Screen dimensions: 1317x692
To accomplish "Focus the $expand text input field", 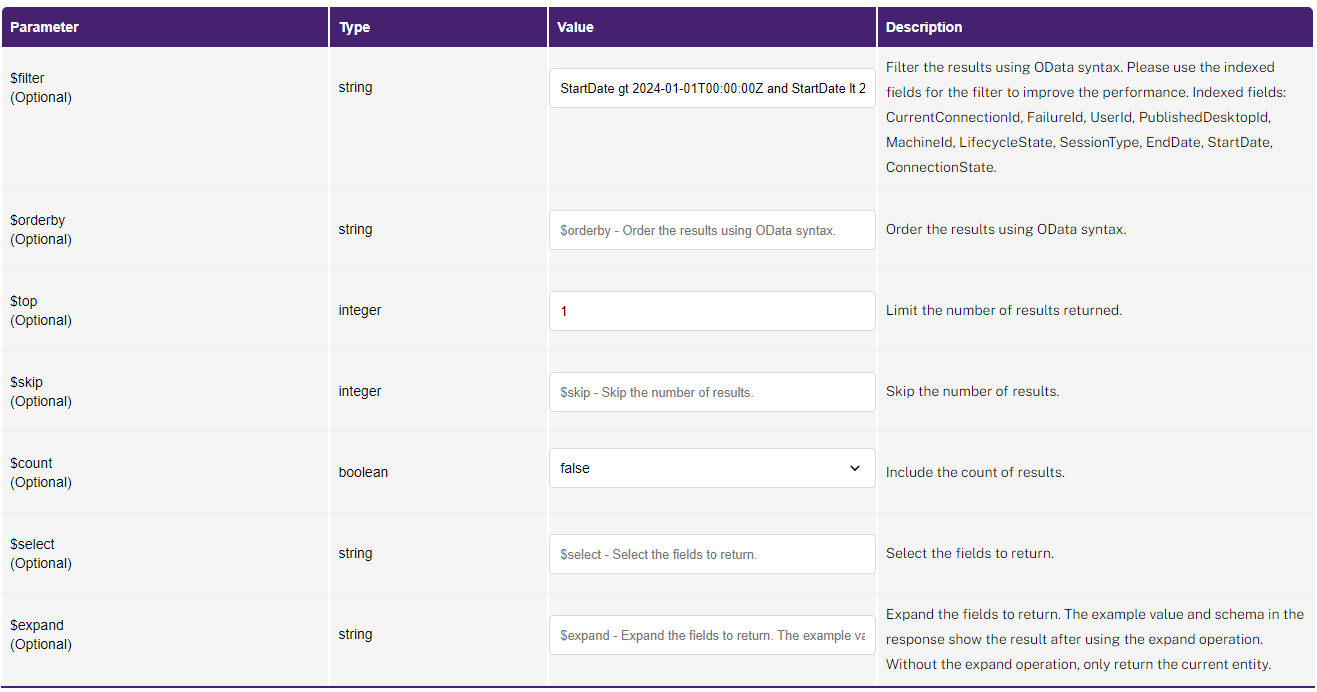I will [x=712, y=635].
